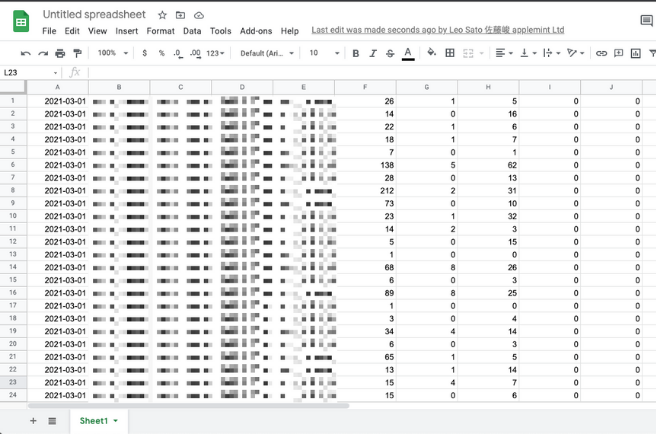Add a new sheet
Image resolution: width=656 pixels, height=434 pixels.
(x=33, y=421)
